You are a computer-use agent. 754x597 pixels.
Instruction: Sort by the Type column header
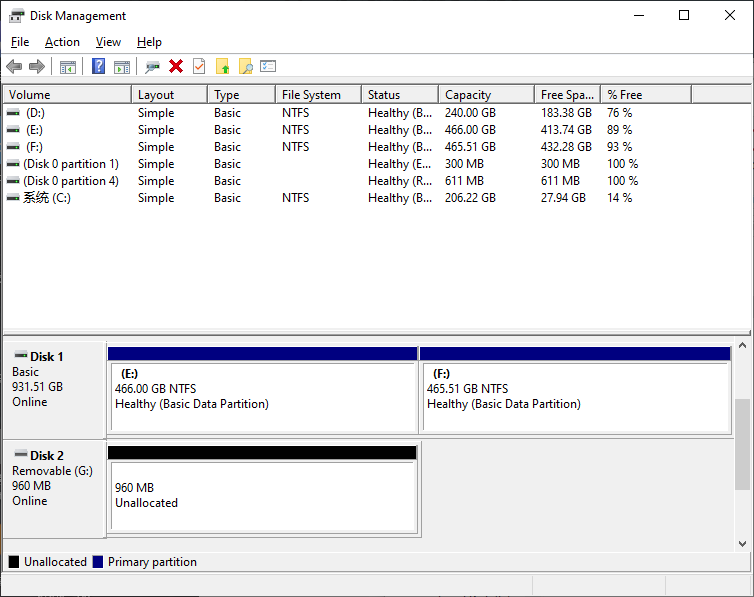tap(242, 95)
